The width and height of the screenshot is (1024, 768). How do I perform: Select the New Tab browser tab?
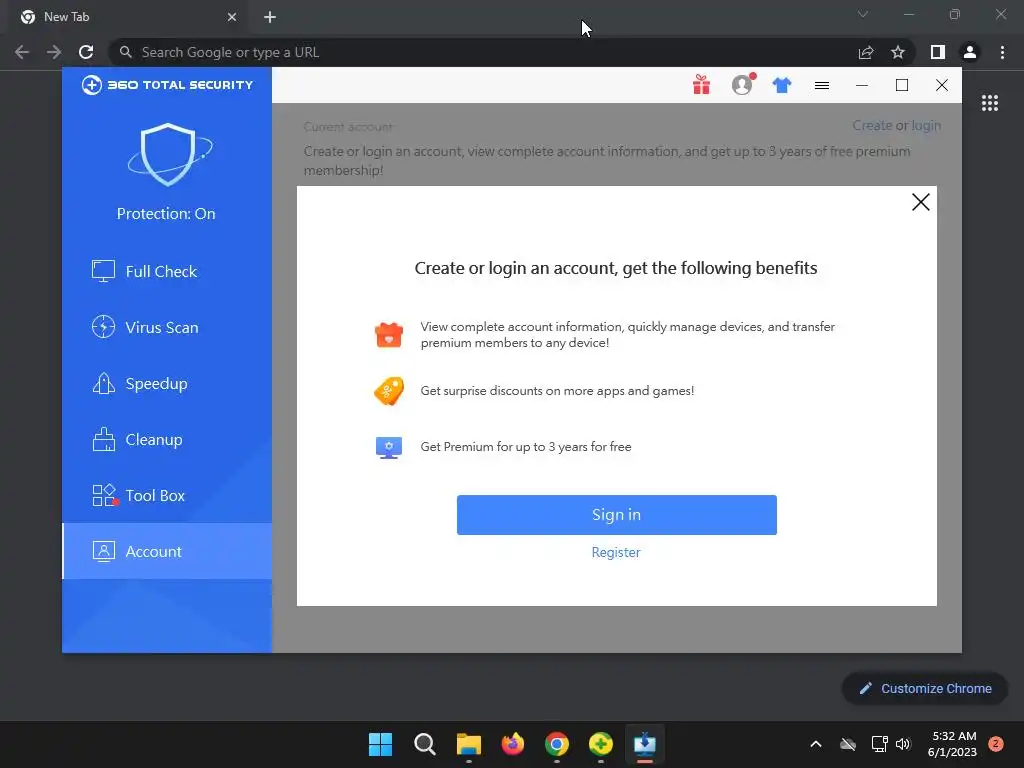pos(127,17)
